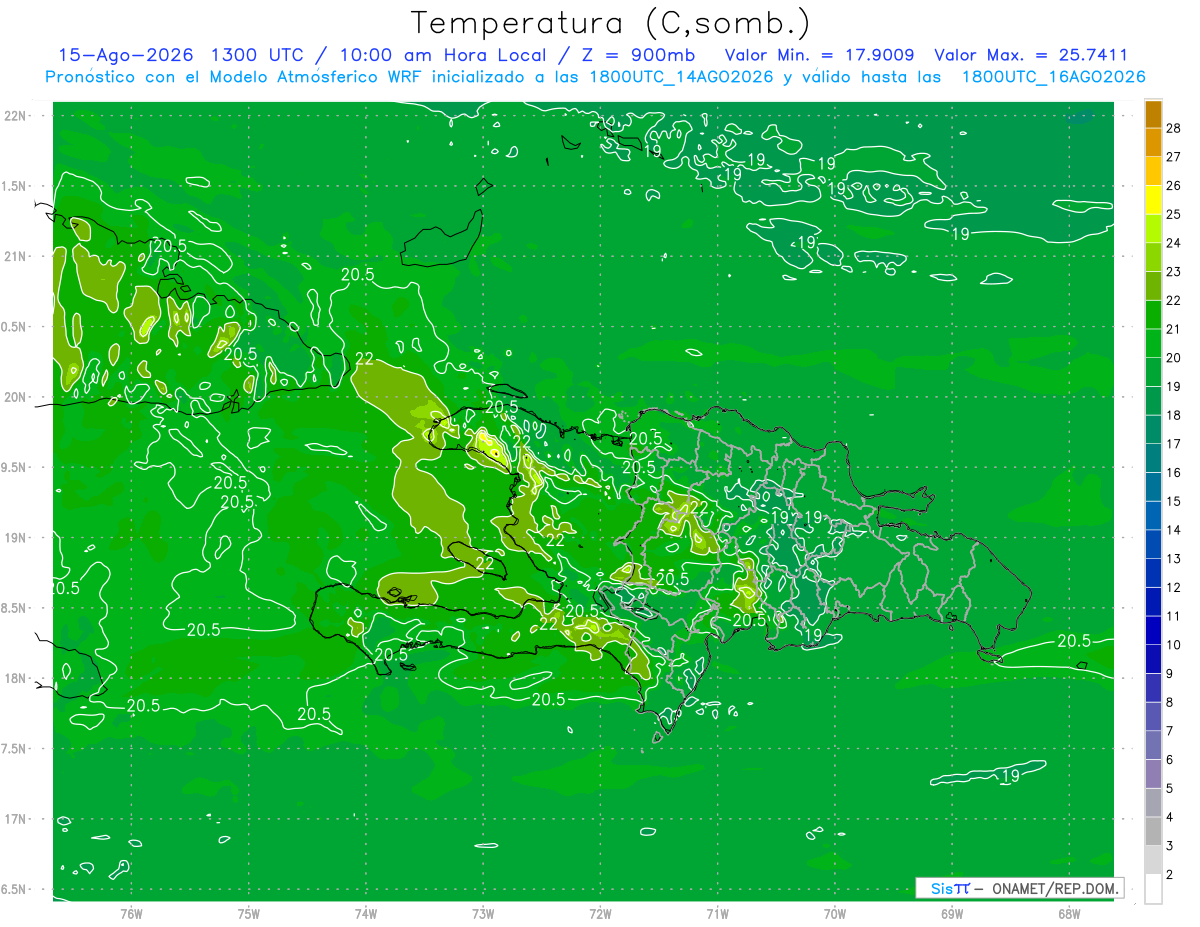Image resolution: width=1200 pixels, height=927 pixels.
Task: Click the color scale value '13'
Action: (x=1174, y=559)
